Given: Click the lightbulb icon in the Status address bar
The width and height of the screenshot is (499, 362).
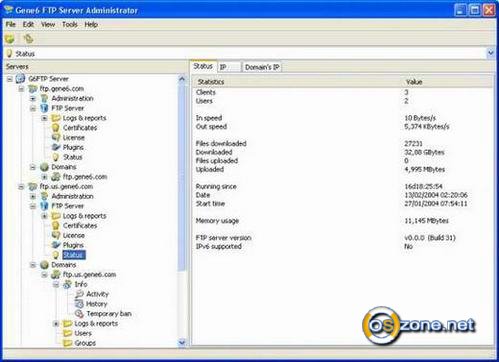Looking at the screenshot, I should click(x=9, y=54).
